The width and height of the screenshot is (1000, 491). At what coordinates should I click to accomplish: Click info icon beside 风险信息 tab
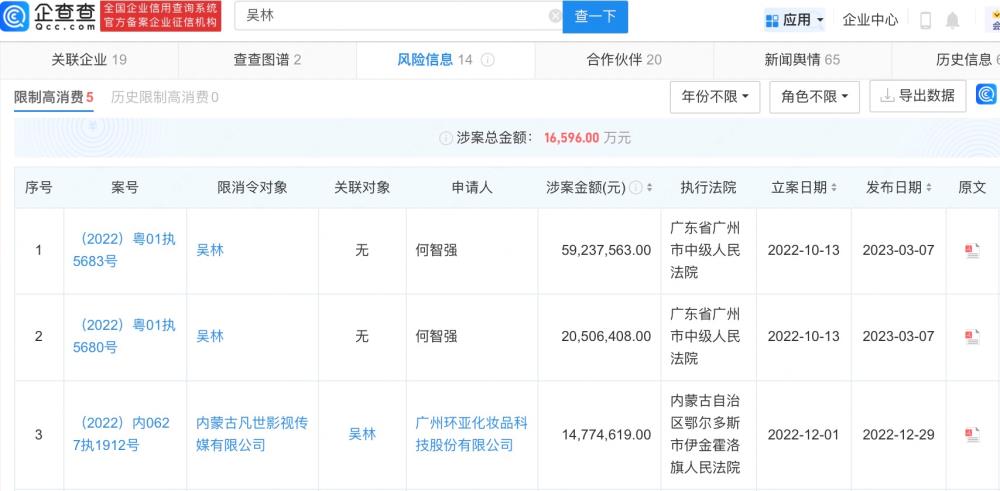488,60
